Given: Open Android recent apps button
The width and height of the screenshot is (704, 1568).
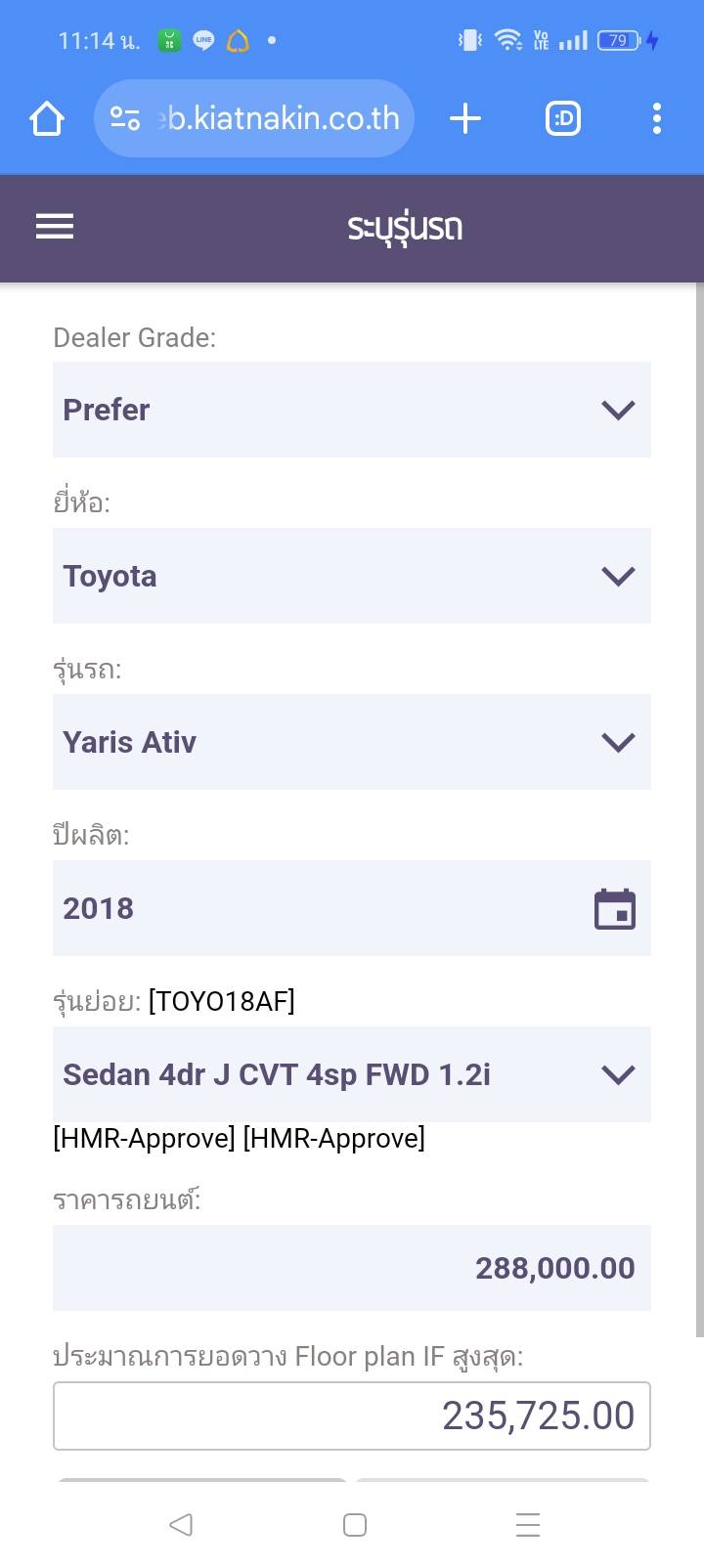Looking at the screenshot, I should (x=528, y=1525).
